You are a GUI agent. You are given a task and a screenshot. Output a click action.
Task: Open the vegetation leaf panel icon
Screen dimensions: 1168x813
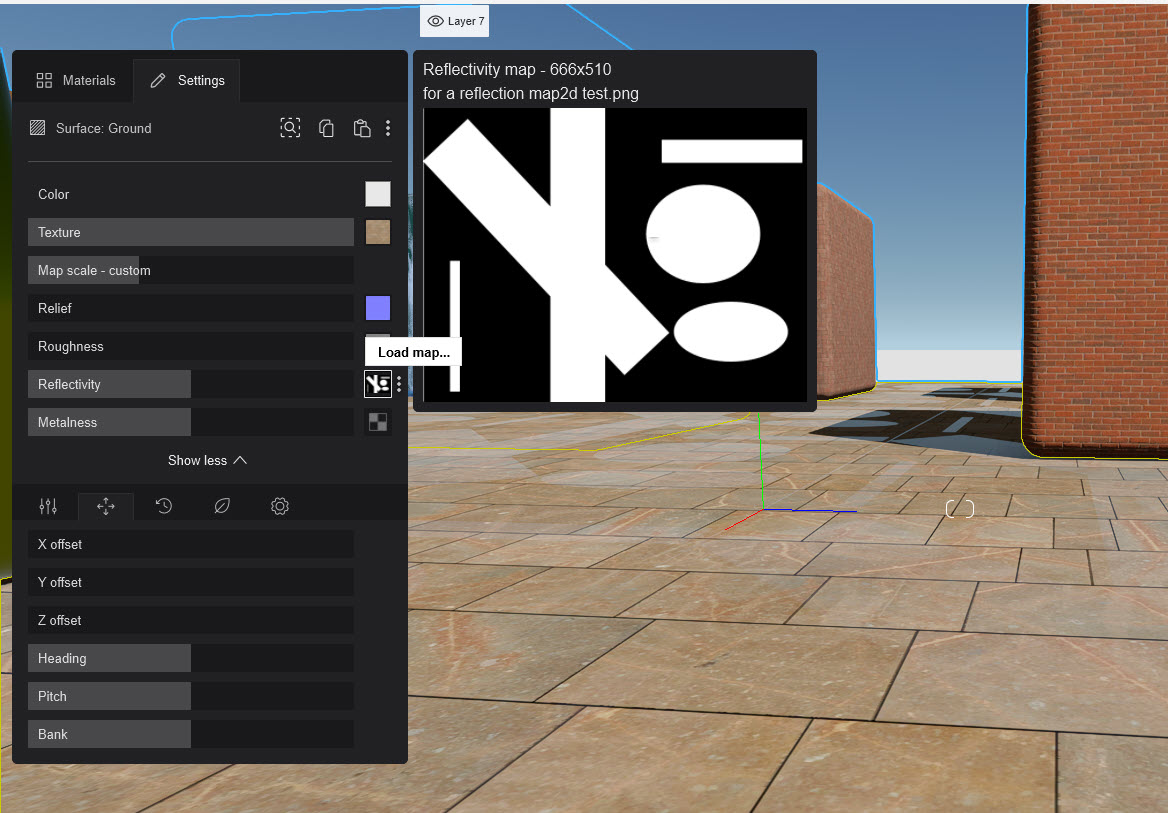[x=221, y=506]
